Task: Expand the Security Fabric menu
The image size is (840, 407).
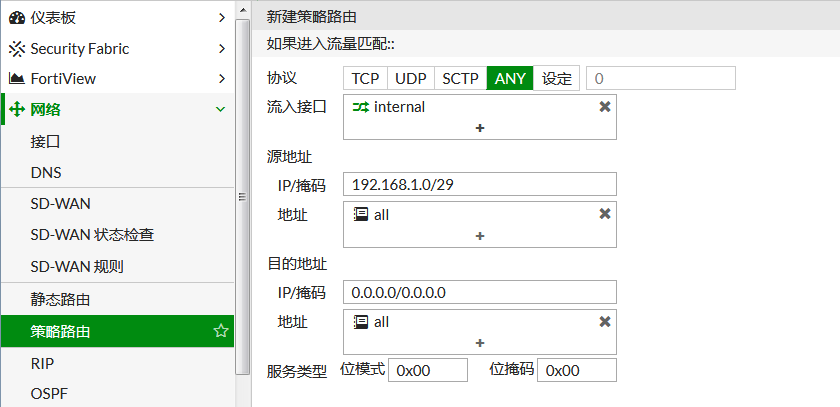Action: click(x=221, y=49)
